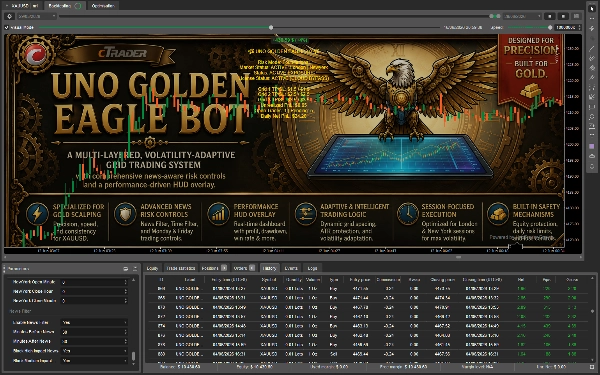This screenshot has width=600, height=375.
Task: Open the Events tab
Action: [x=291, y=268]
